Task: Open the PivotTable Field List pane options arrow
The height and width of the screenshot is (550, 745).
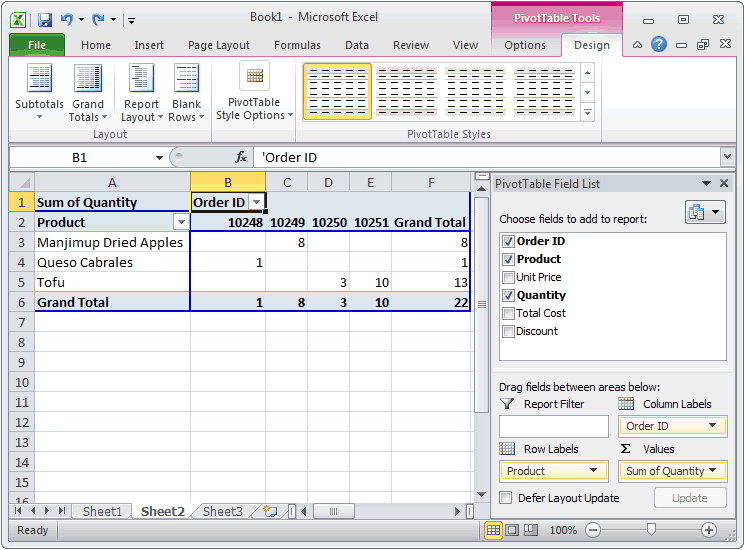Action: (707, 183)
